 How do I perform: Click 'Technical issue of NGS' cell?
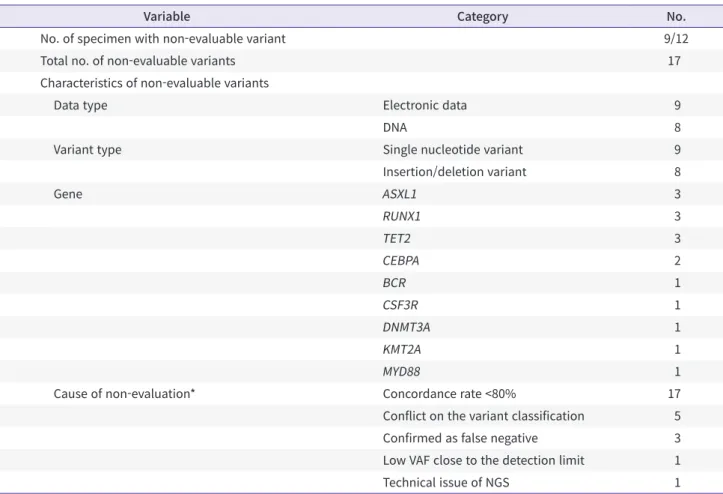coord(446,482)
